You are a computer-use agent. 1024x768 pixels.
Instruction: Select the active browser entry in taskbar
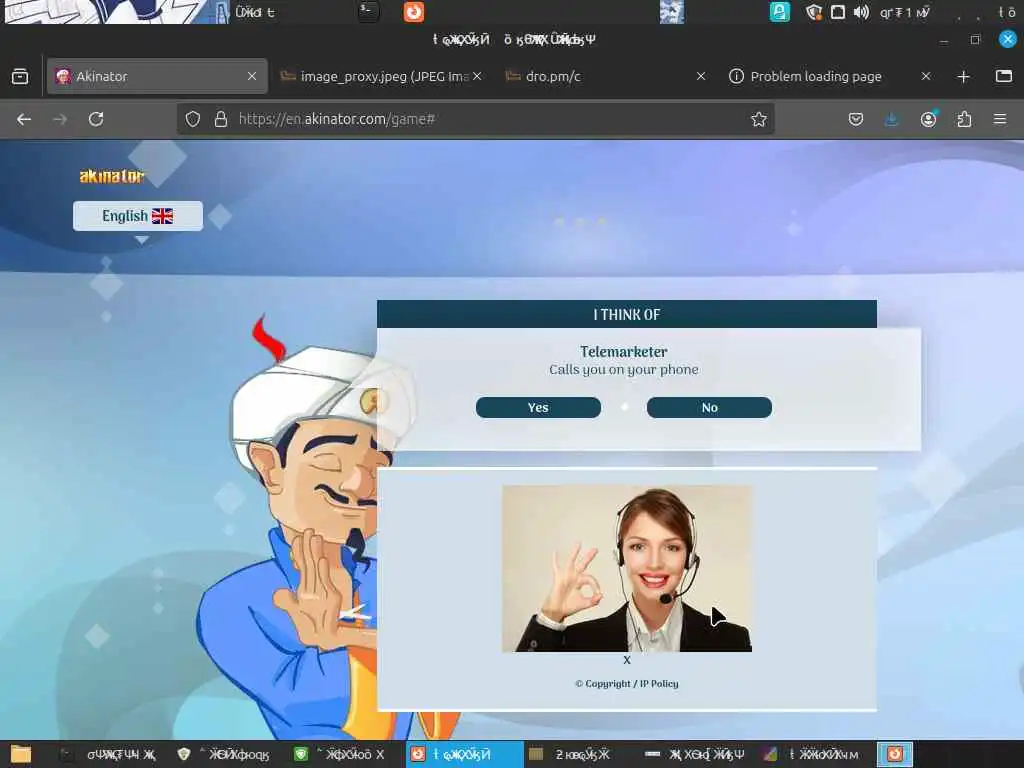(x=464, y=754)
